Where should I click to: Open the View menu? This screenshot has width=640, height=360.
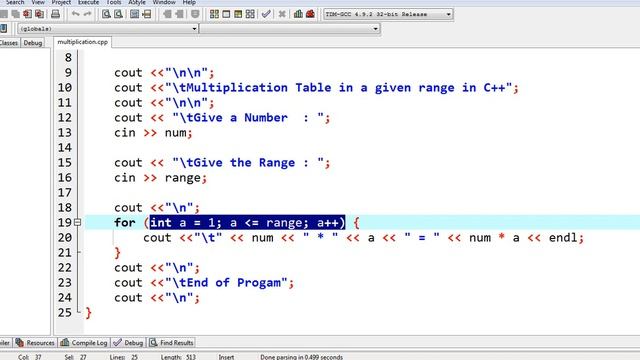coord(38,2)
